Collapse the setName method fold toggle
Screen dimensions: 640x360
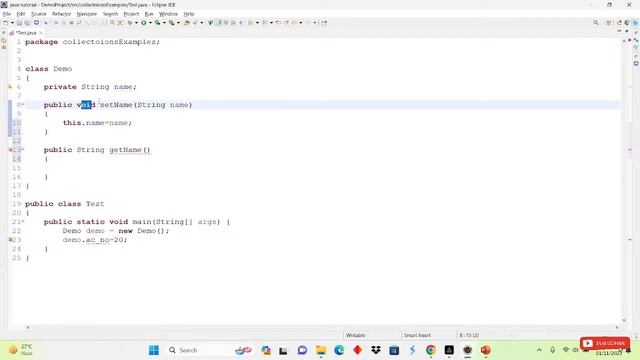(23, 105)
